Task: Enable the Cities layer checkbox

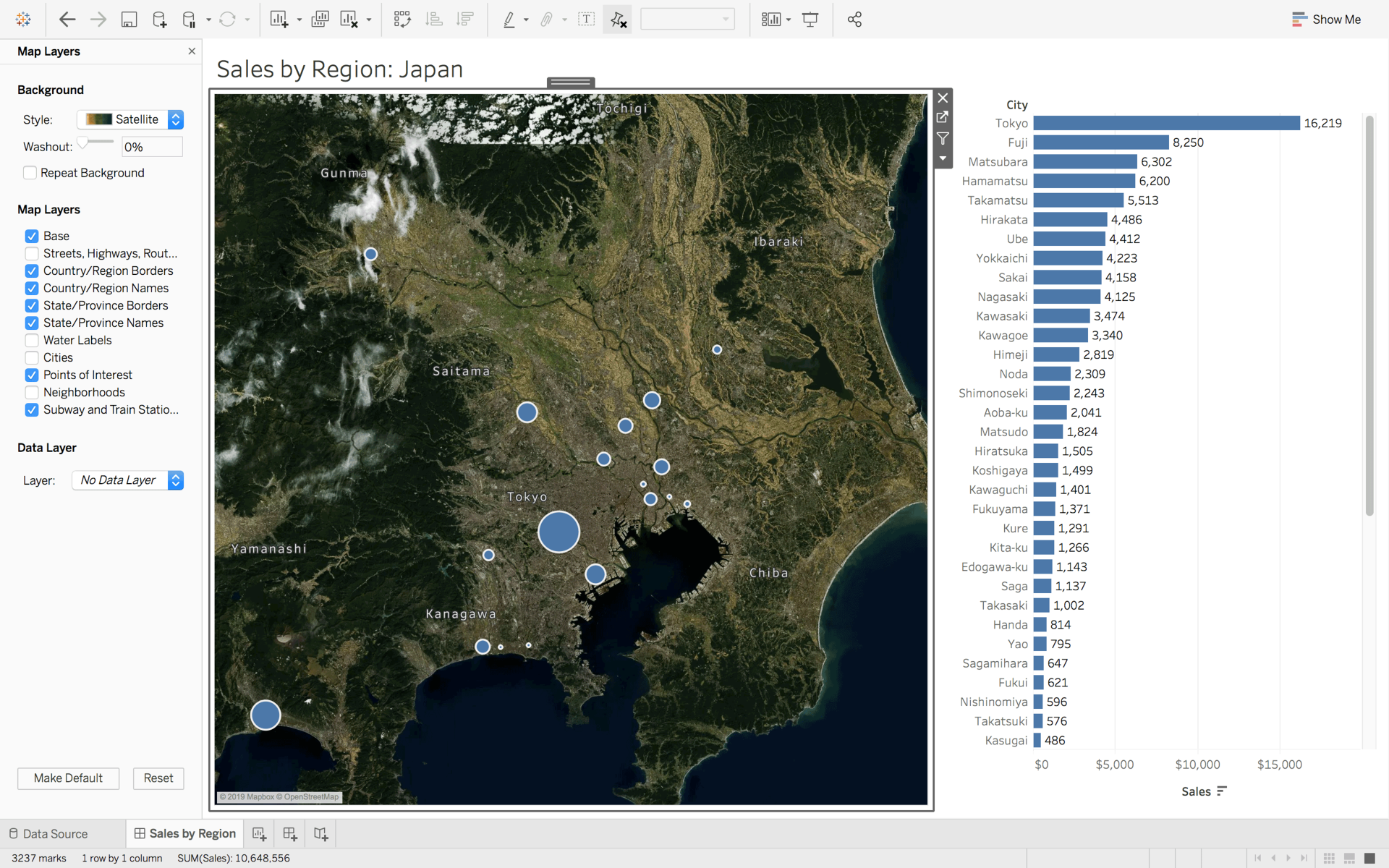Action: pos(32,357)
